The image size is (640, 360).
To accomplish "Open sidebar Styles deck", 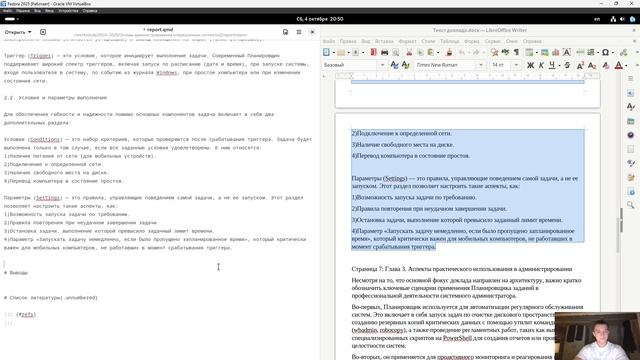I will click(x=631, y=107).
